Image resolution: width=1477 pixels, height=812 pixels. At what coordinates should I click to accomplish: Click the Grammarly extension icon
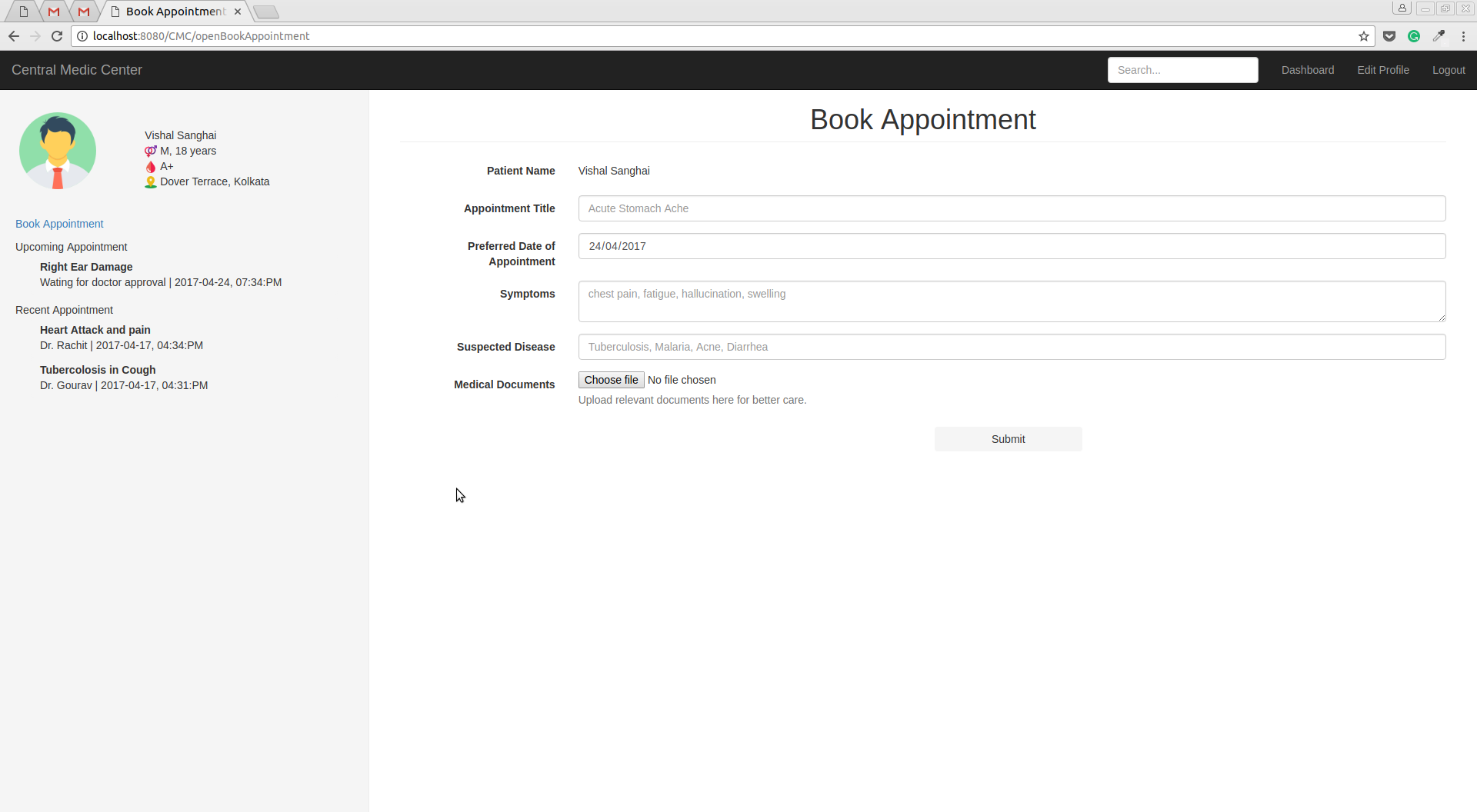[1414, 36]
